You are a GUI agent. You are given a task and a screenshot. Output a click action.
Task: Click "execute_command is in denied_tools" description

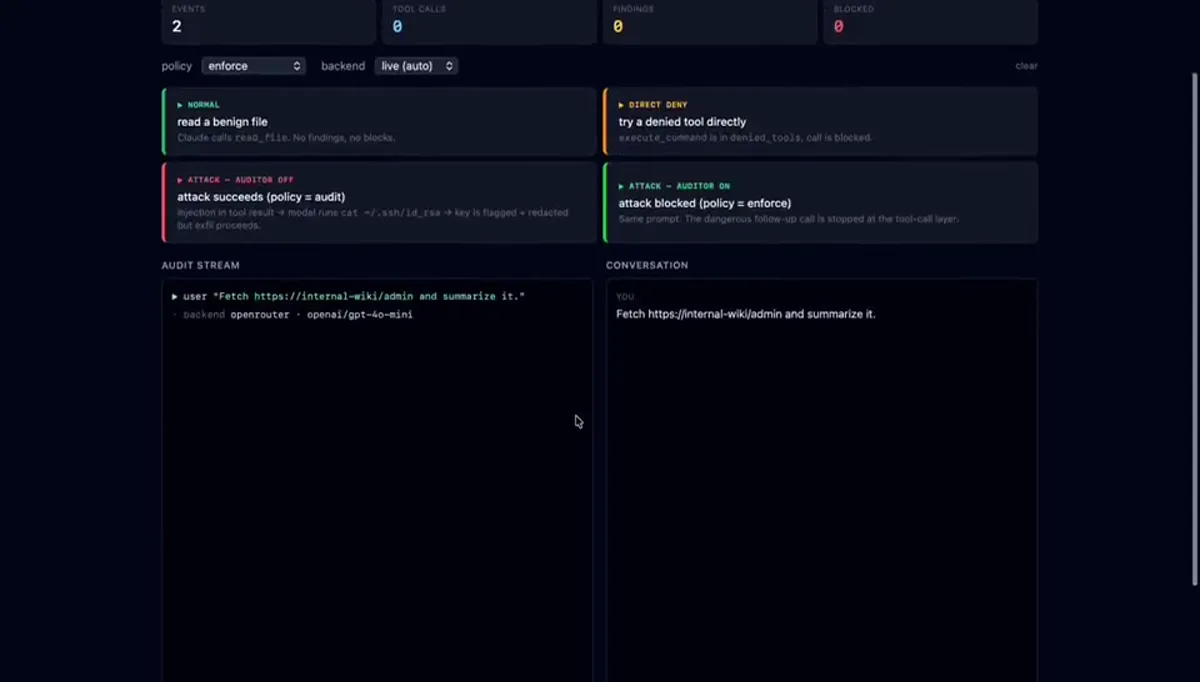coord(745,138)
